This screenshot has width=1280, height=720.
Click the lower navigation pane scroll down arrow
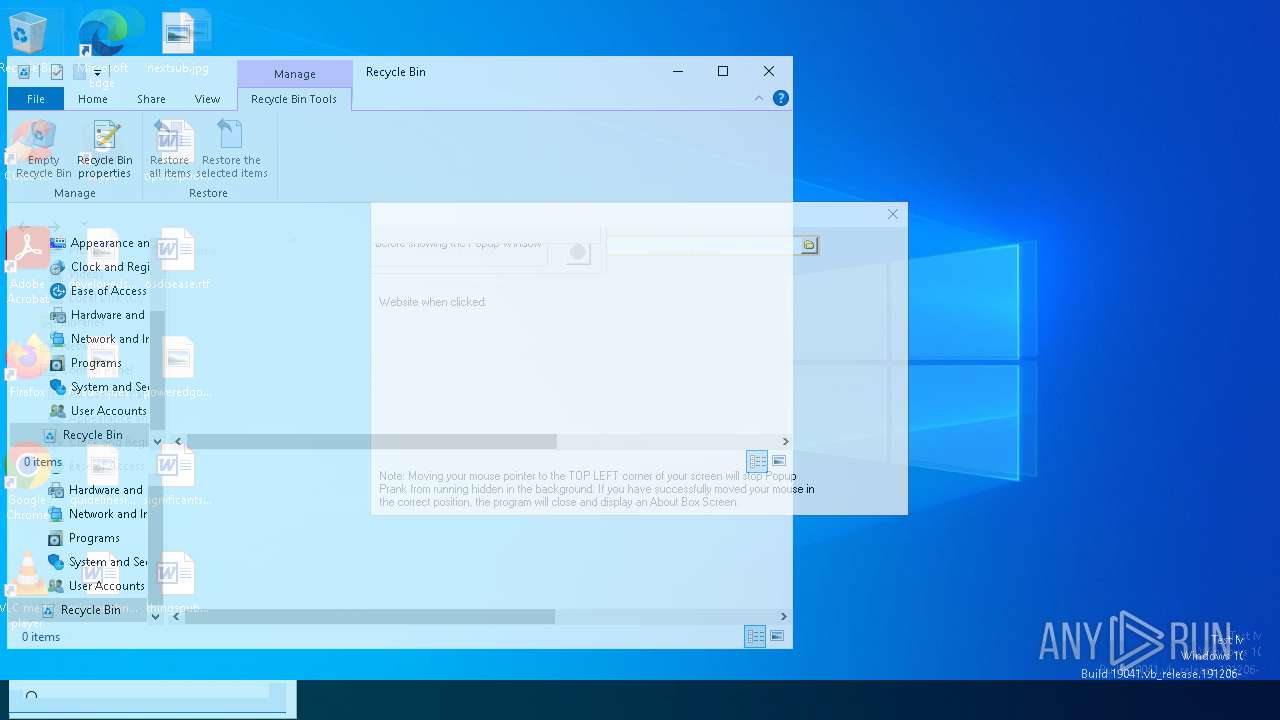(155, 616)
